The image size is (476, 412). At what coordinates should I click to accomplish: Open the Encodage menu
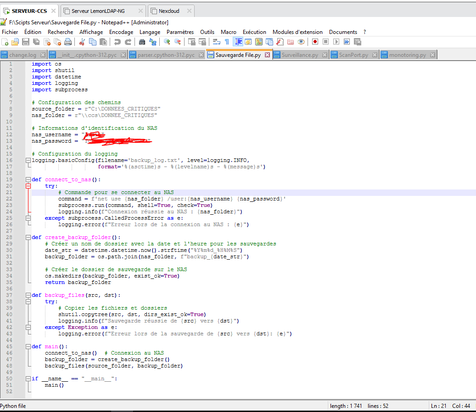(121, 32)
